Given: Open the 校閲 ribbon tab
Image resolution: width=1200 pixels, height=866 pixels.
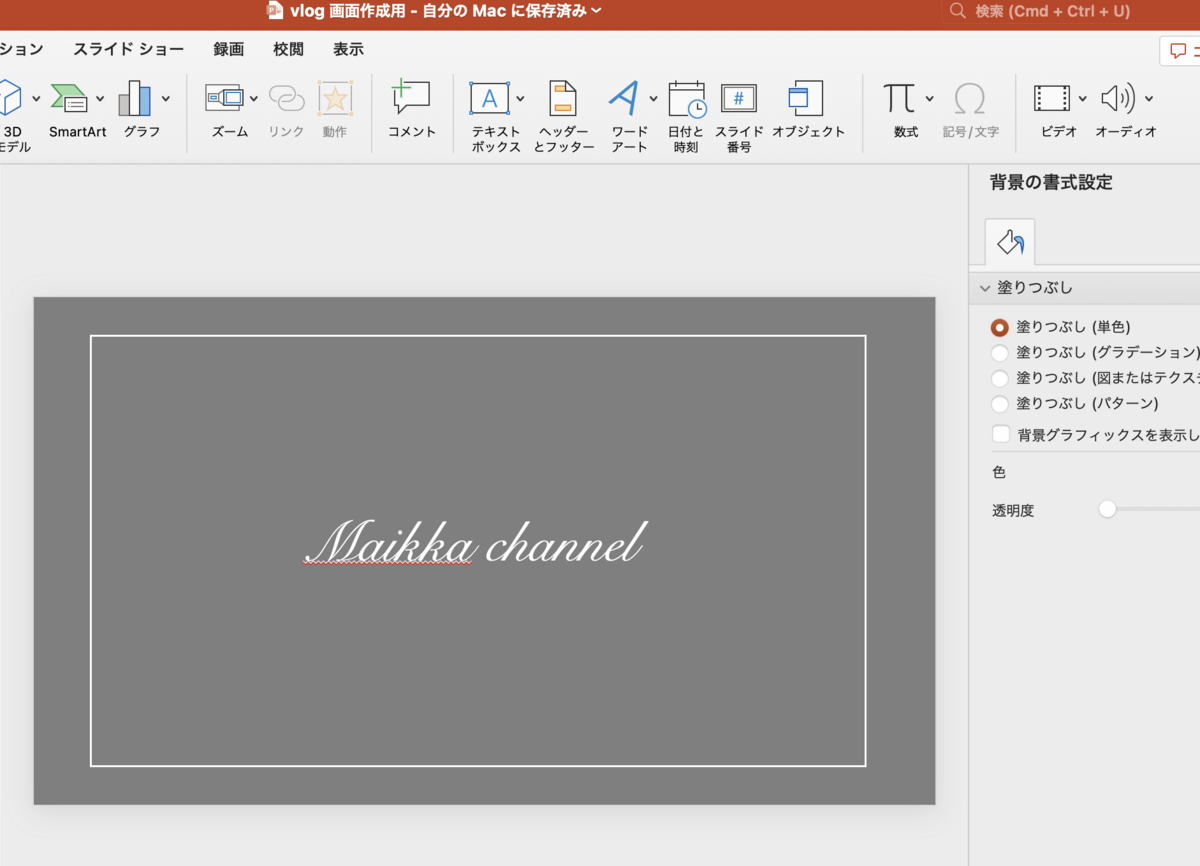Looking at the screenshot, I should pyautogui.click(x=288, y=49).
